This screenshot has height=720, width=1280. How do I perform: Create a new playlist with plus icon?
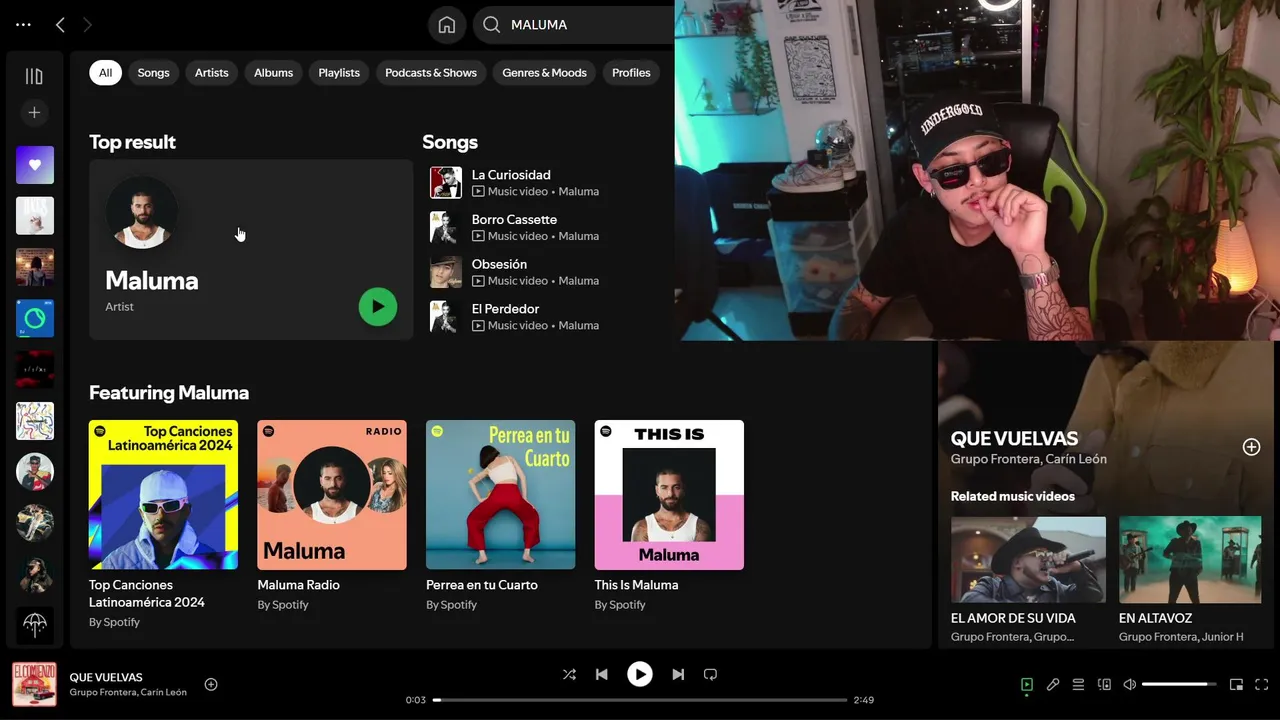[34, 113]
